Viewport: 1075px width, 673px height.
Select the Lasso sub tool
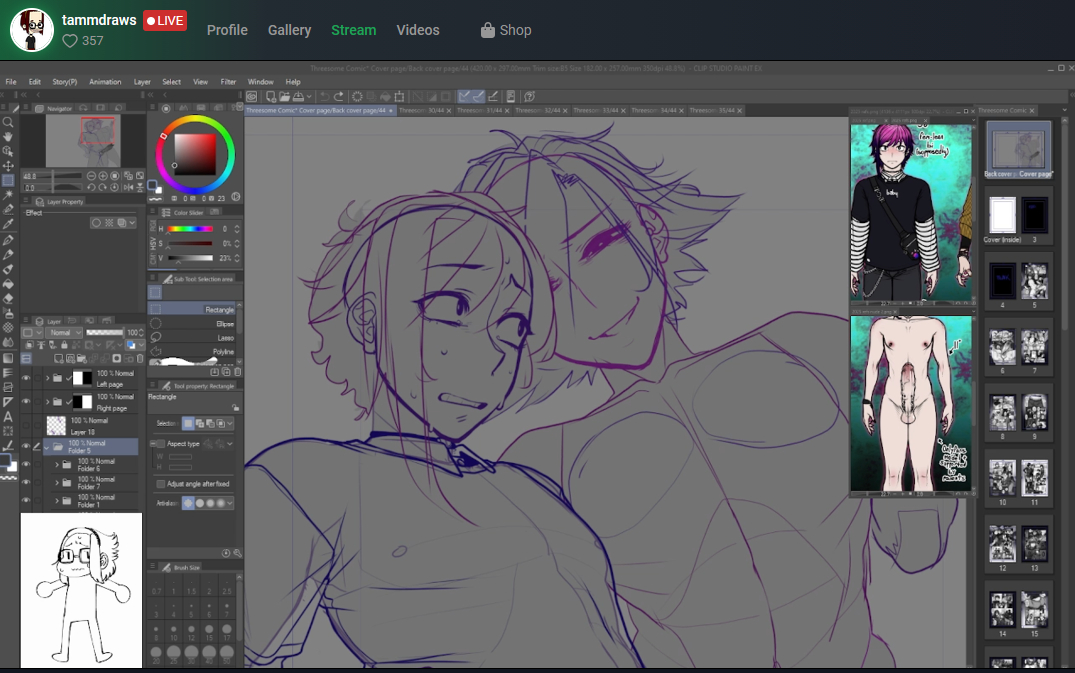(222, 338)
